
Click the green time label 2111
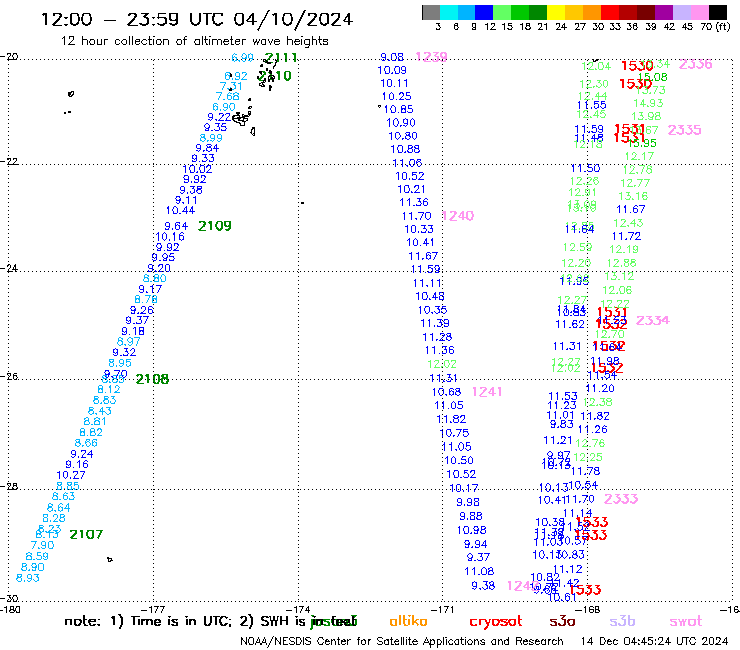pos(280,58)
